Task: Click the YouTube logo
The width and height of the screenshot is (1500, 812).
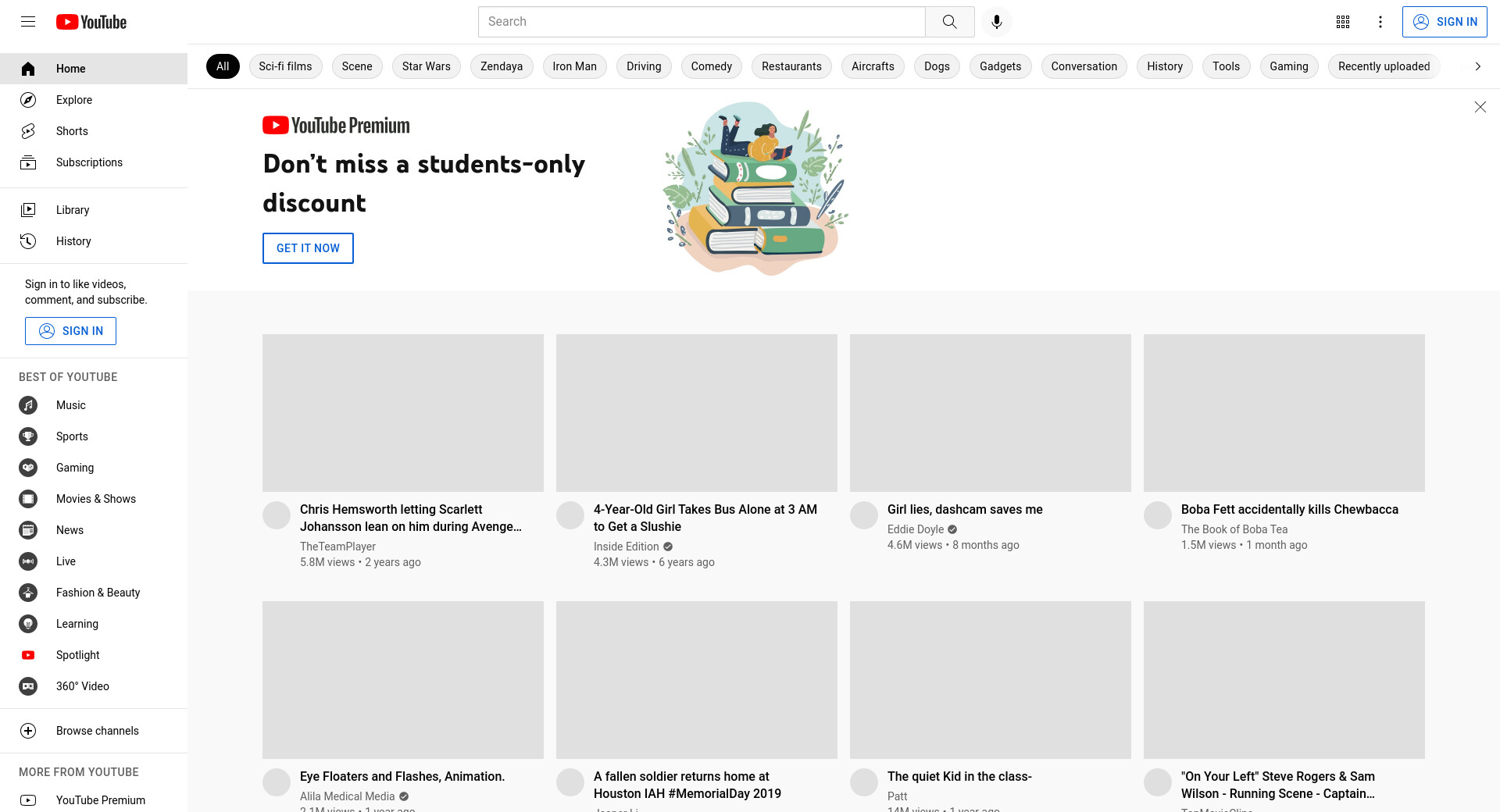Action: pos(91,22)
